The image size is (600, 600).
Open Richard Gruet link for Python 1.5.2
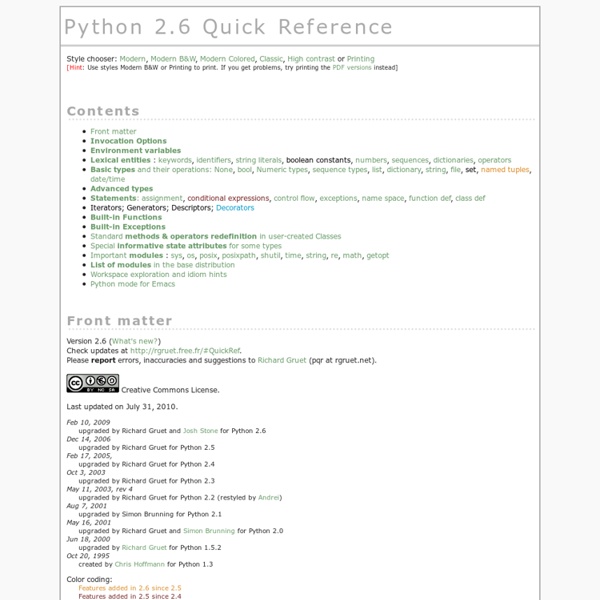pyautogui.click(x=144, y=548)
